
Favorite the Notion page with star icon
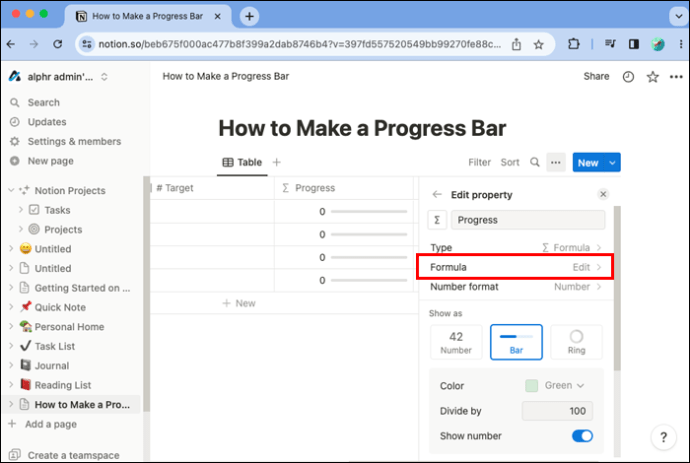coord(653,77)
